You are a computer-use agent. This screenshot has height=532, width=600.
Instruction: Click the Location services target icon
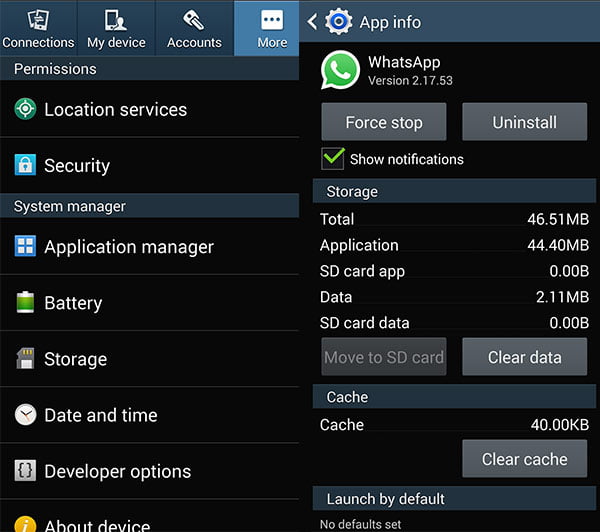pos(25,109)
